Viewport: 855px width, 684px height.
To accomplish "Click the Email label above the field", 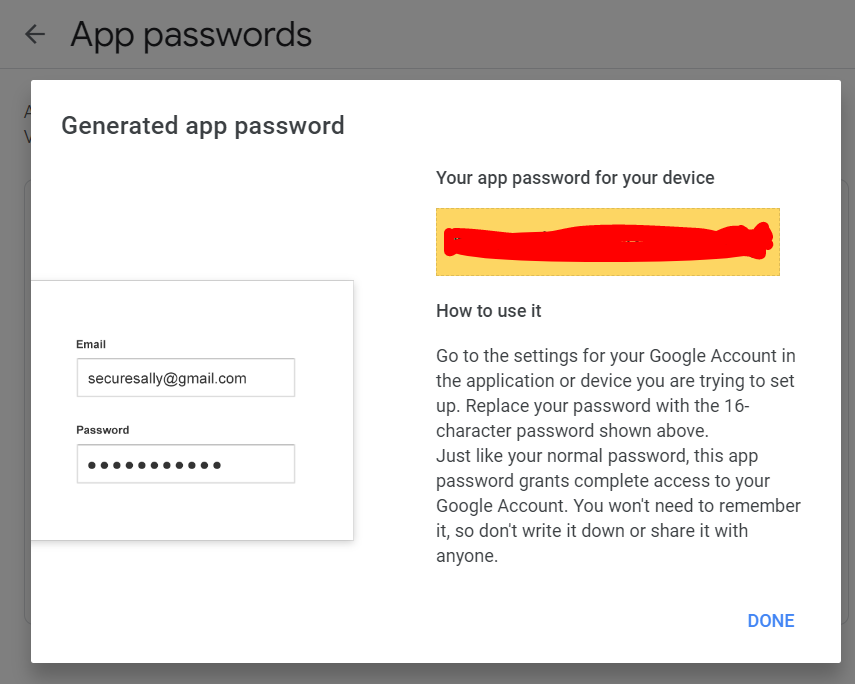I will pos(91,344).
